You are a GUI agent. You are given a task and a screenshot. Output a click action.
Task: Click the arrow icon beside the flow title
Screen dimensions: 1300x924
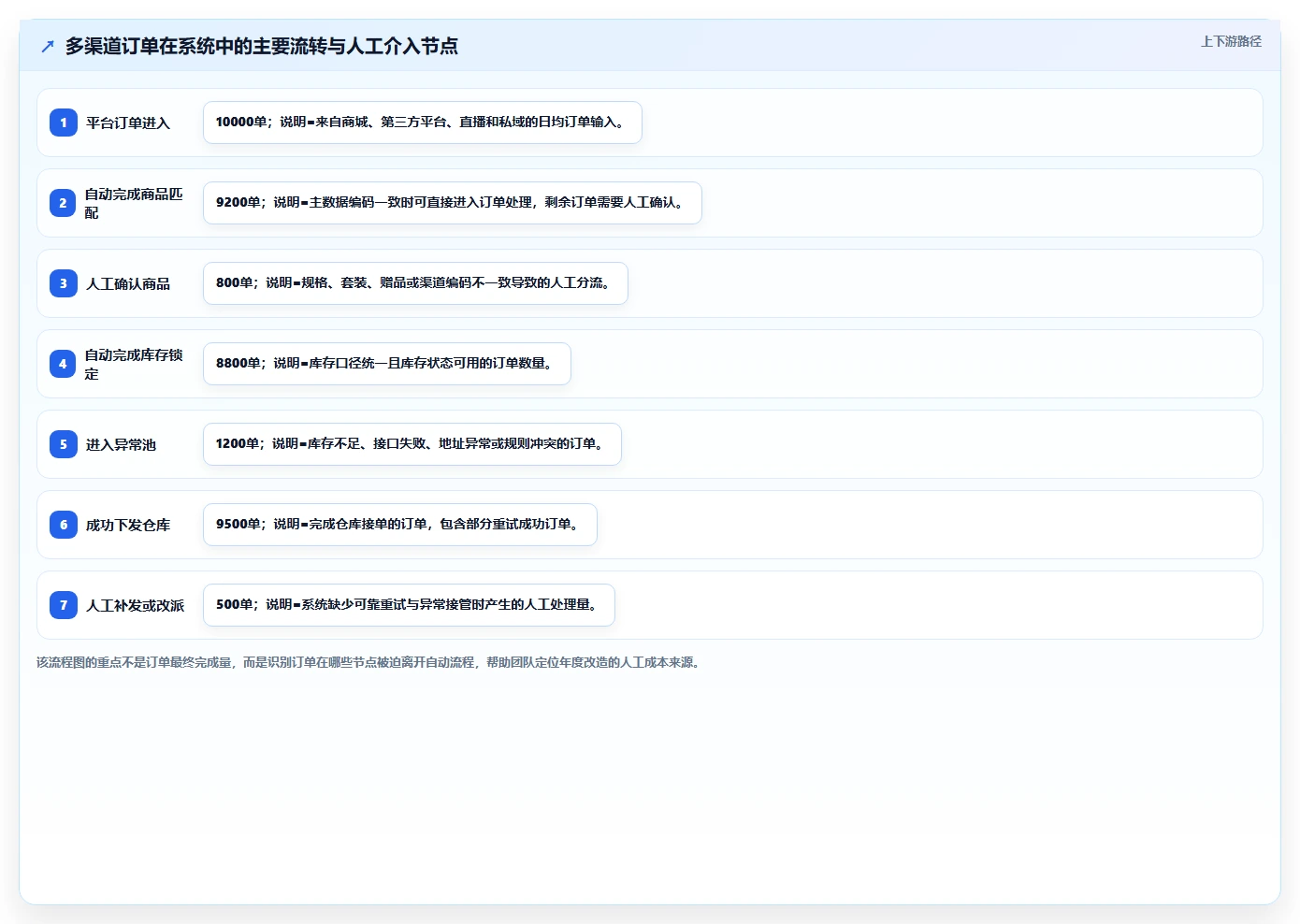tap(48, 47)
